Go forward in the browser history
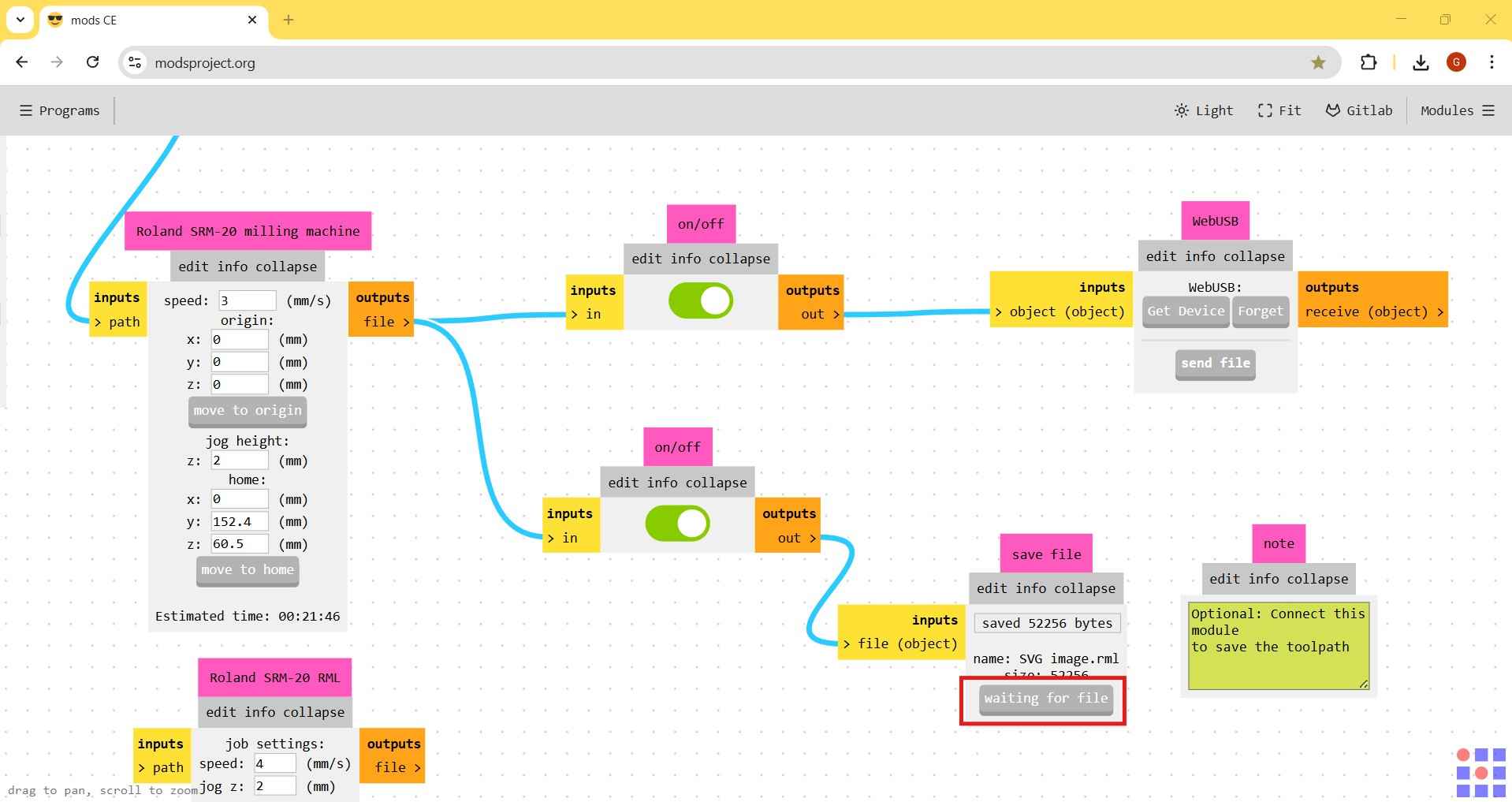This screenshot has width=1512, height=802. click(57, 62)
